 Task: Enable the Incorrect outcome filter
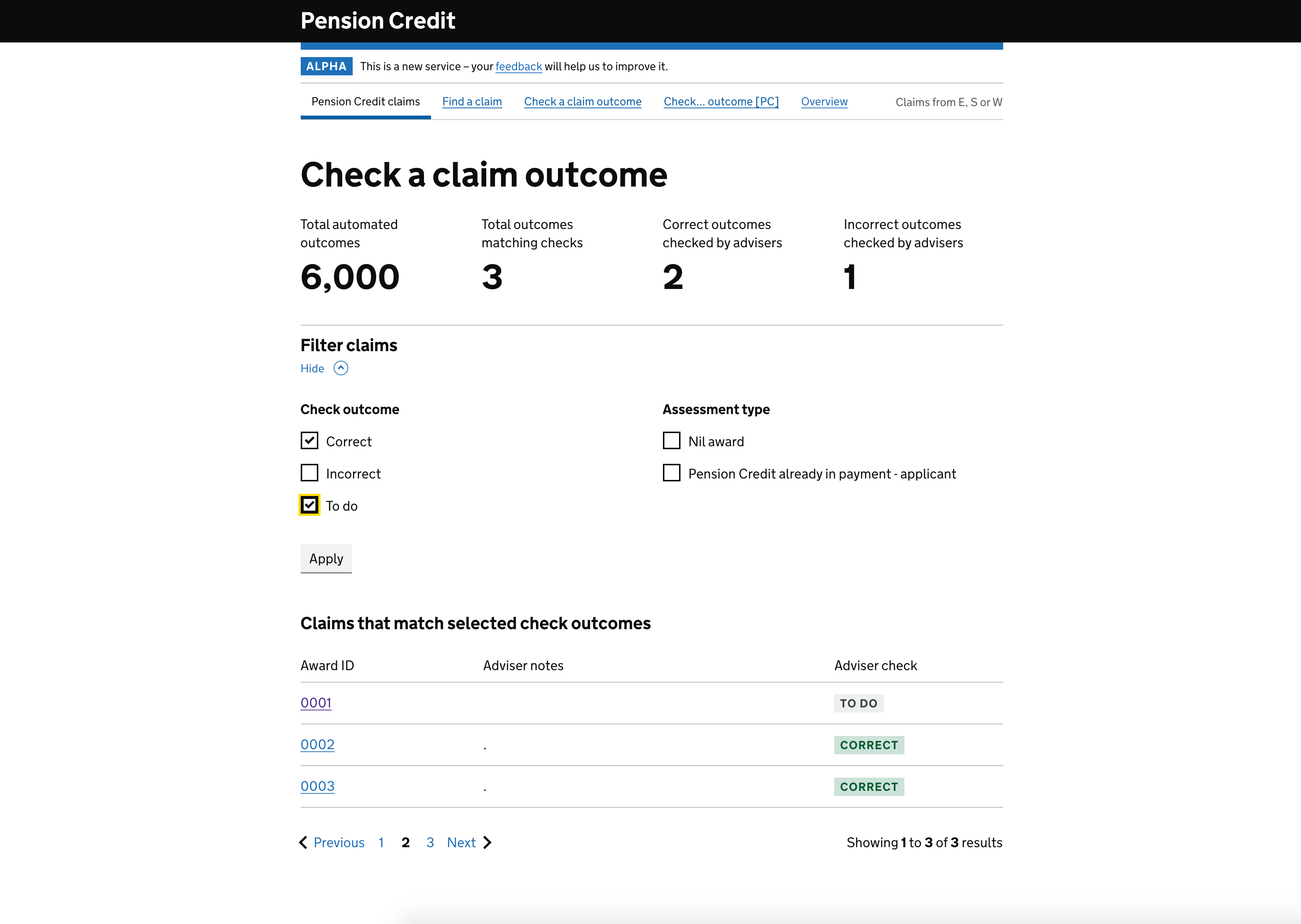pyautogui.click(x=309, y=473)
